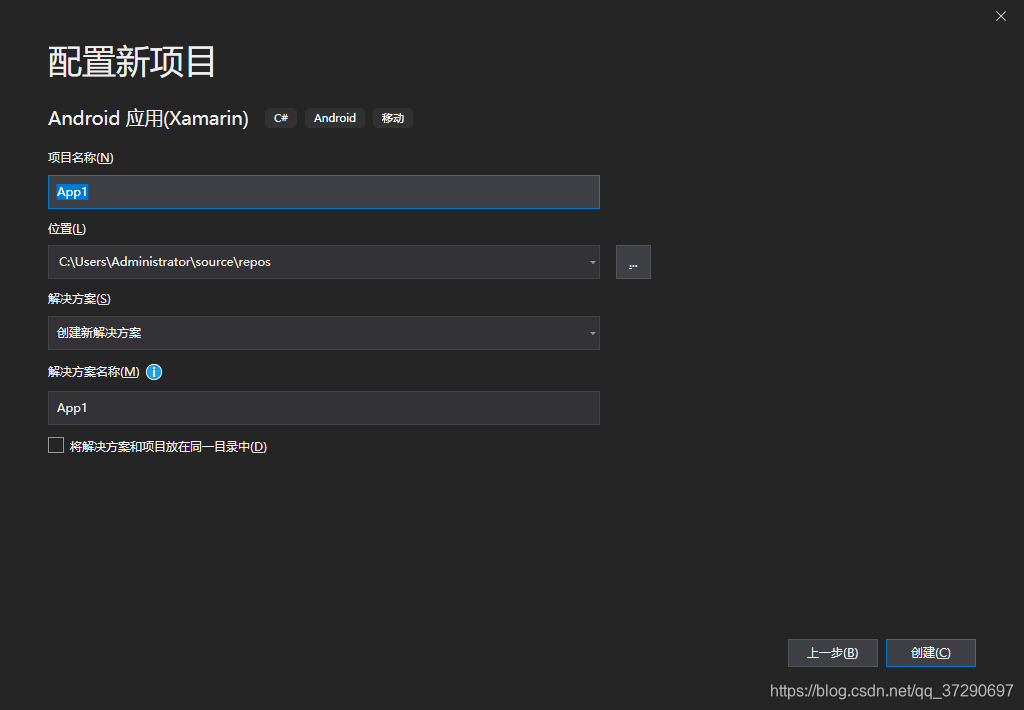
Task: Click the 移动 tag
Action: [x=392, y=118]
